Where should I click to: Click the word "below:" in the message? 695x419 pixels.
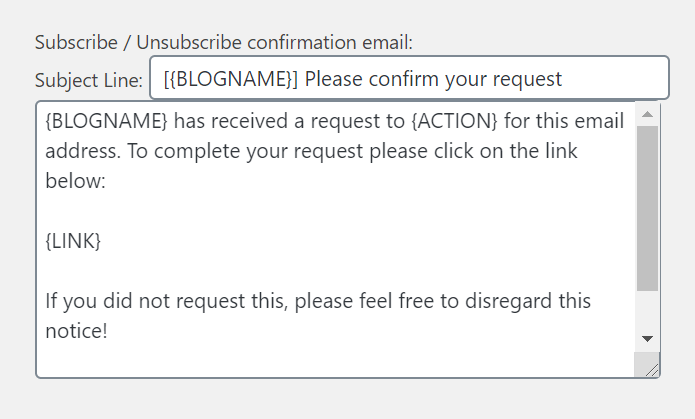(75, 181)
